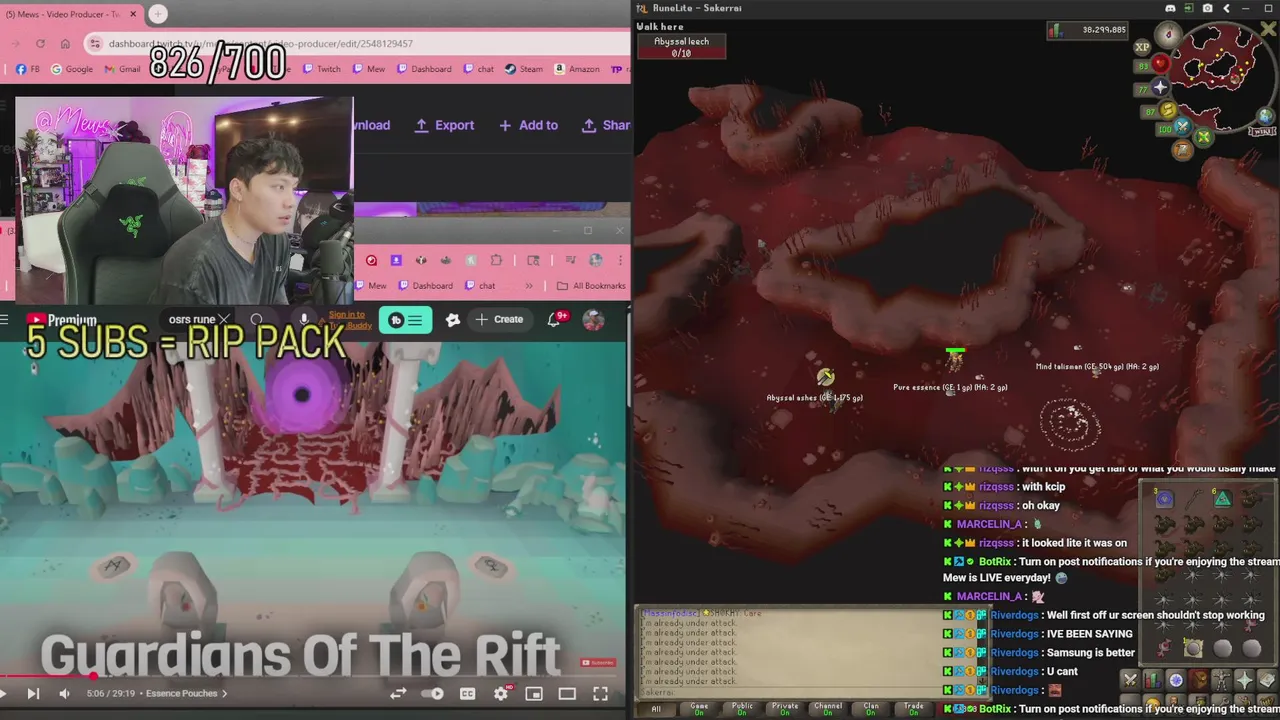Click the Add to button
This screenshot has height=720, width=1280.
click(x=528, y=125)
